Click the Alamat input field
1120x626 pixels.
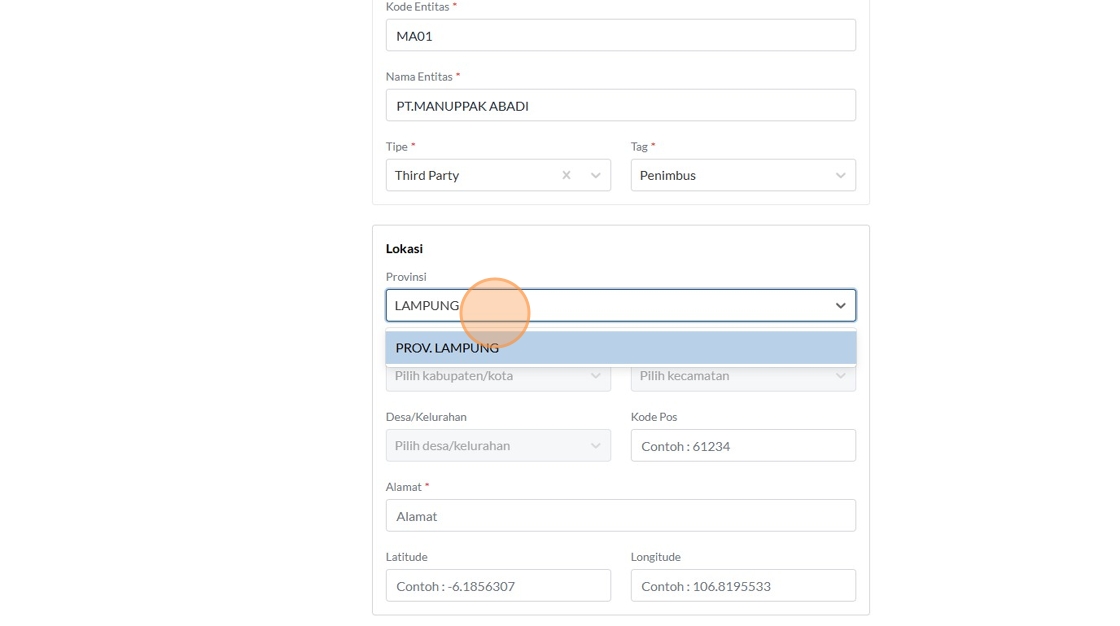pyautogui.click(x=620, y=516)
